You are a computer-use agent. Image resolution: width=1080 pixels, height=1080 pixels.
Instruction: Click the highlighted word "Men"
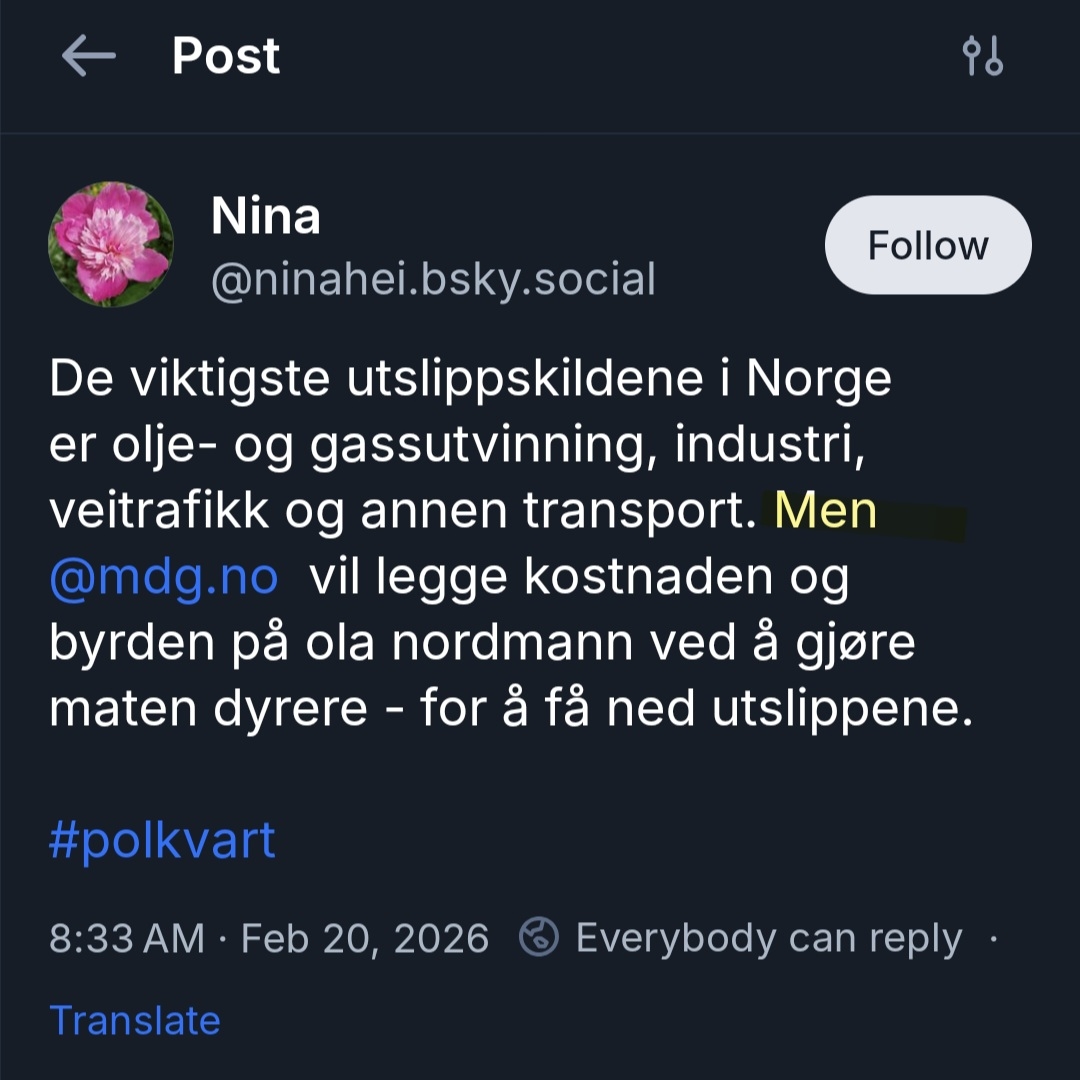pos(826,511)
